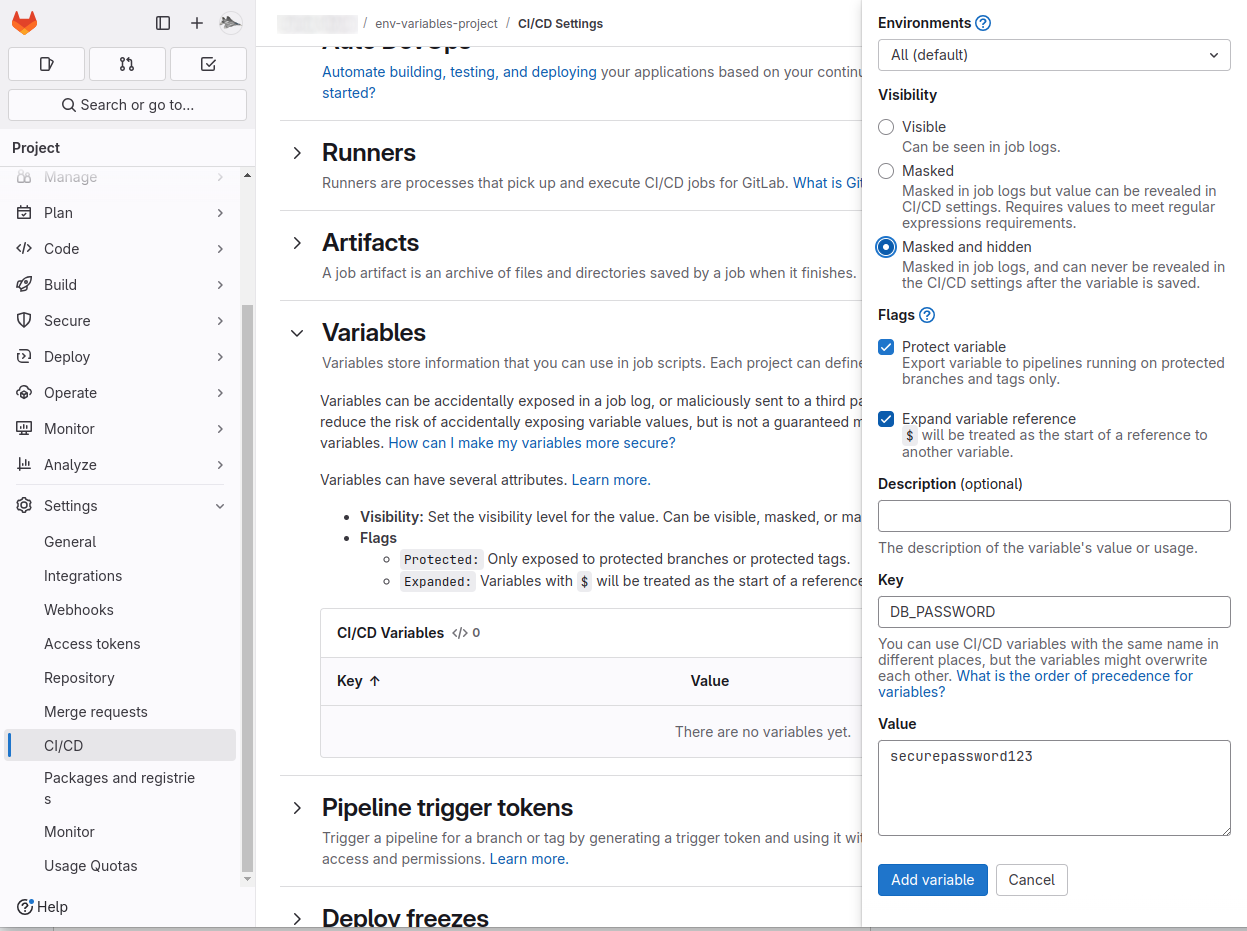Click the Add variable button
1247x931 pixels.
[933, 880]
